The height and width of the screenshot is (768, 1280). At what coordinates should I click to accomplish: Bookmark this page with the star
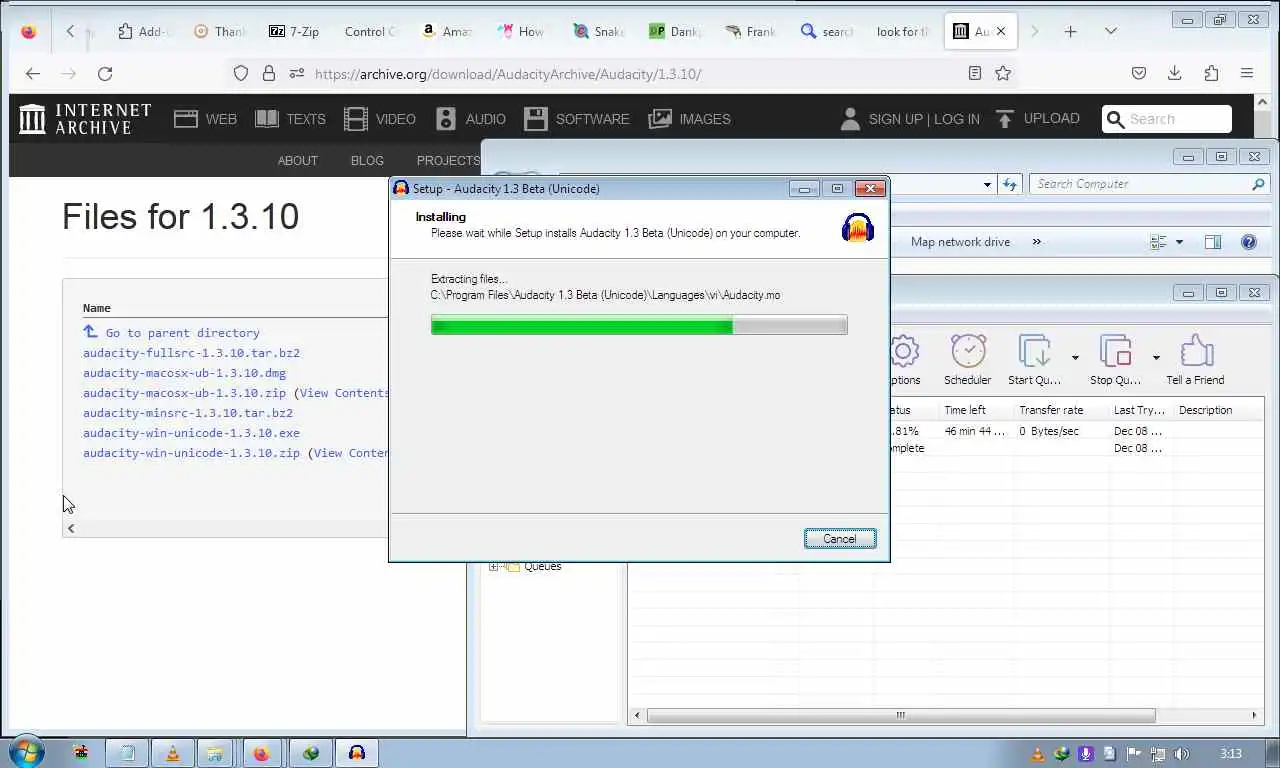[x=1003, y=73]
